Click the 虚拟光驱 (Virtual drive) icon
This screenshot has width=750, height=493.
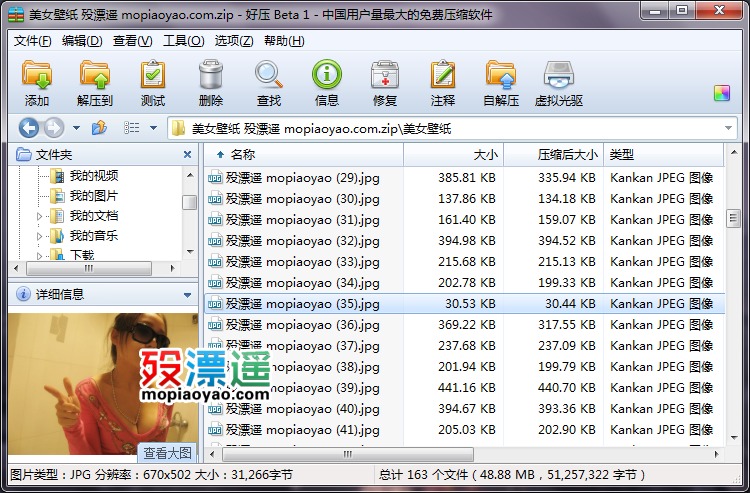559,82
